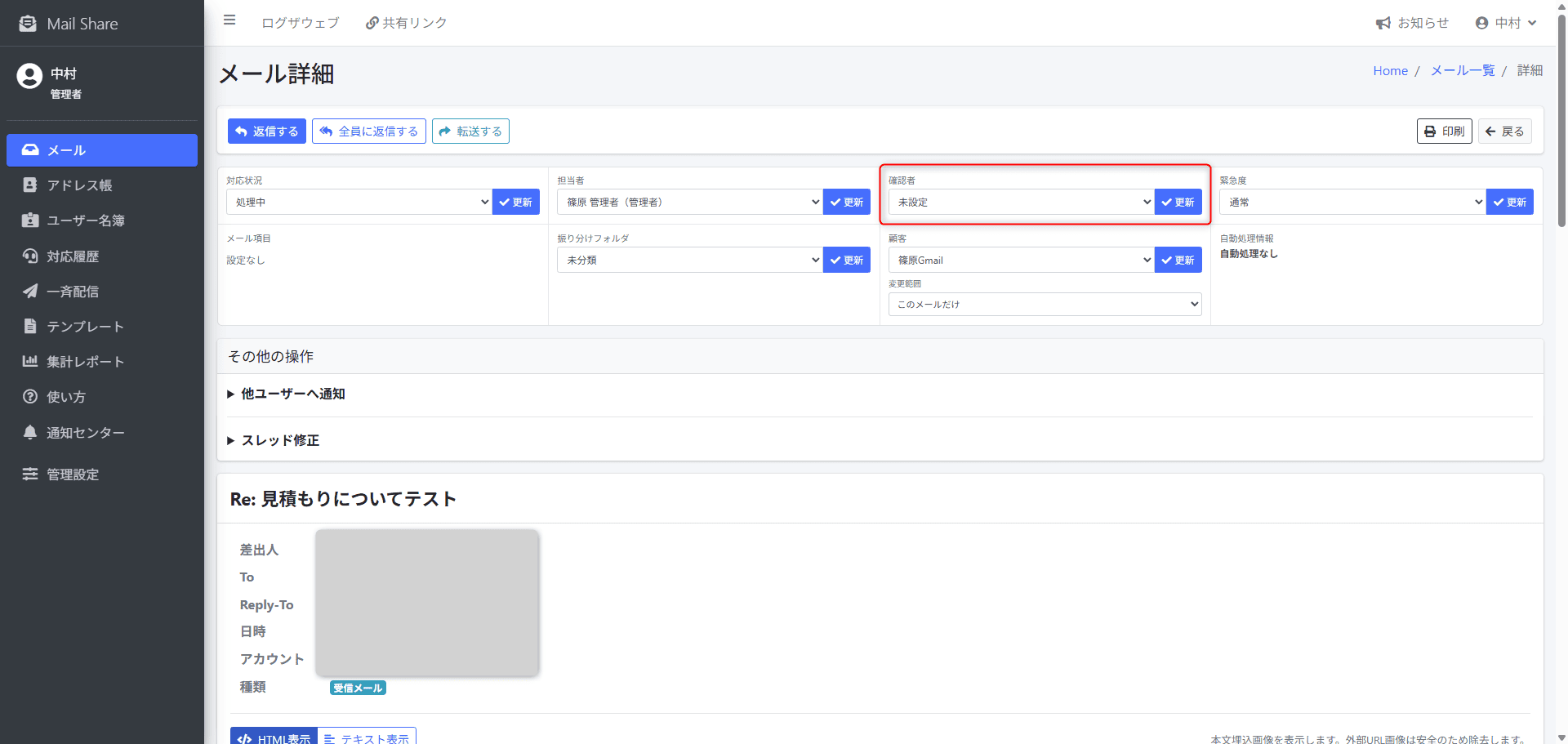The width and height of the screenshot is (1568, 744).
Task: Open メール in the sidebar
Action: [102, 150]
